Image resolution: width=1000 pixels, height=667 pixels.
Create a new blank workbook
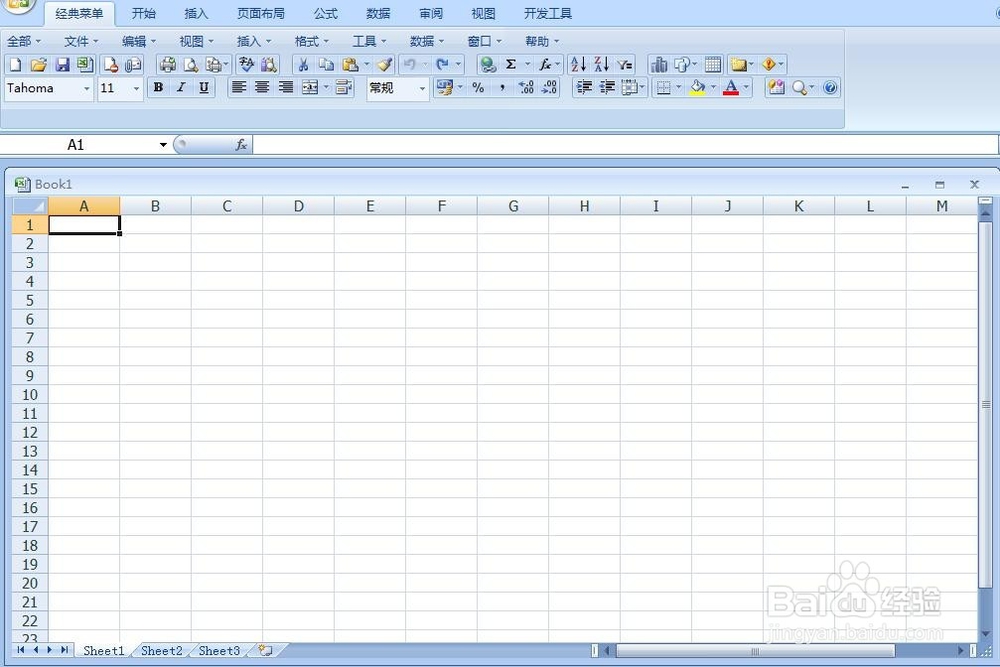[15, 64]
